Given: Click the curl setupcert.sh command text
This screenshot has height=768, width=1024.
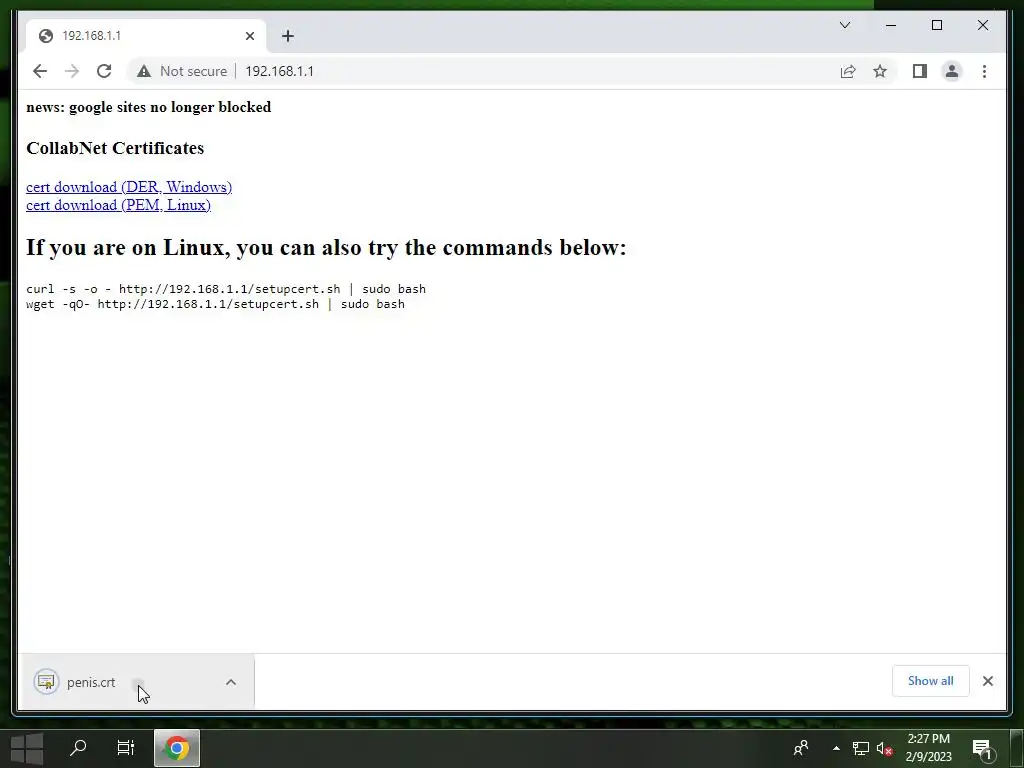Looking at the screenshot, I should (226, 289).
